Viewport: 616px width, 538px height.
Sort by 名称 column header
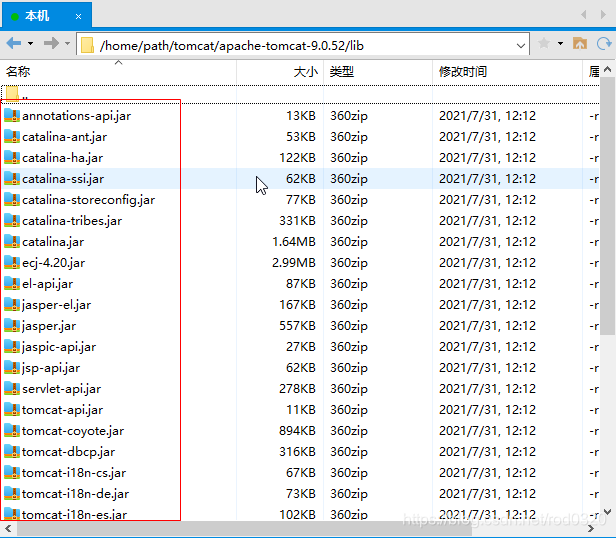pyautogui.click(x=118, y=72)
